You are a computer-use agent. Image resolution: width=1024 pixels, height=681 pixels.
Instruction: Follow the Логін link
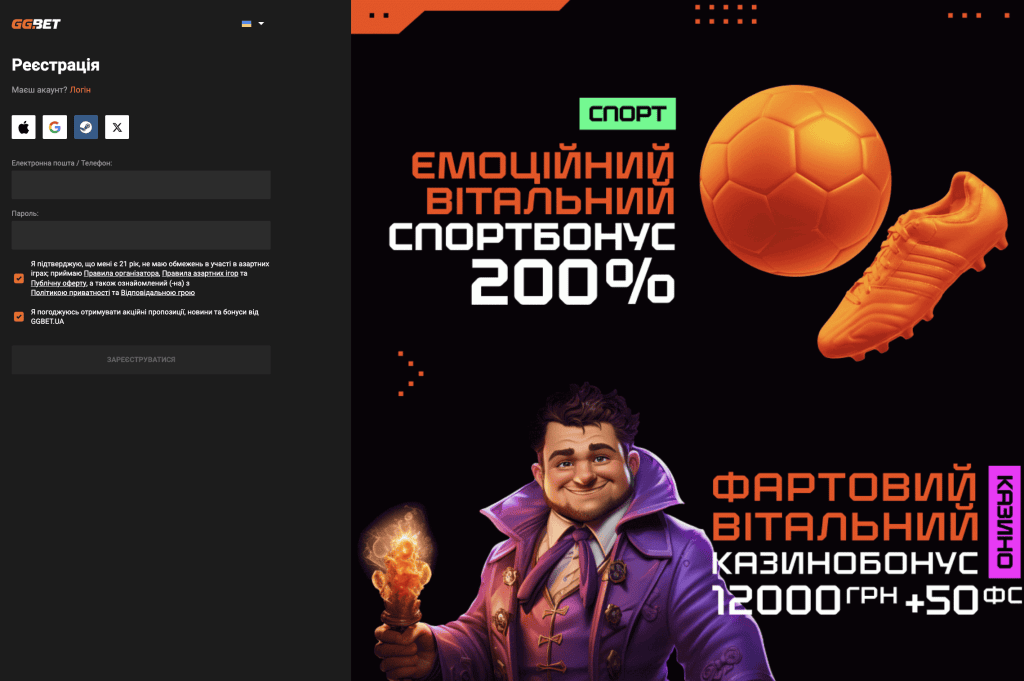[x=80, y=90]
